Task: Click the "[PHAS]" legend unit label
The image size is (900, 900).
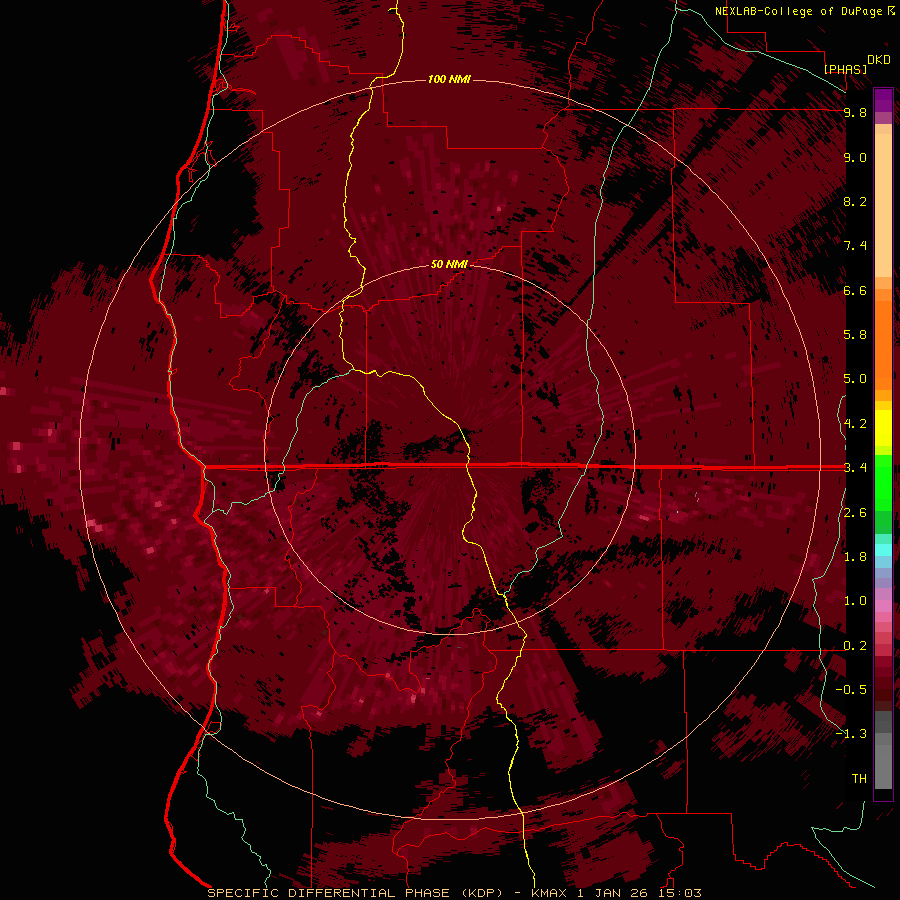Action: 845,69
